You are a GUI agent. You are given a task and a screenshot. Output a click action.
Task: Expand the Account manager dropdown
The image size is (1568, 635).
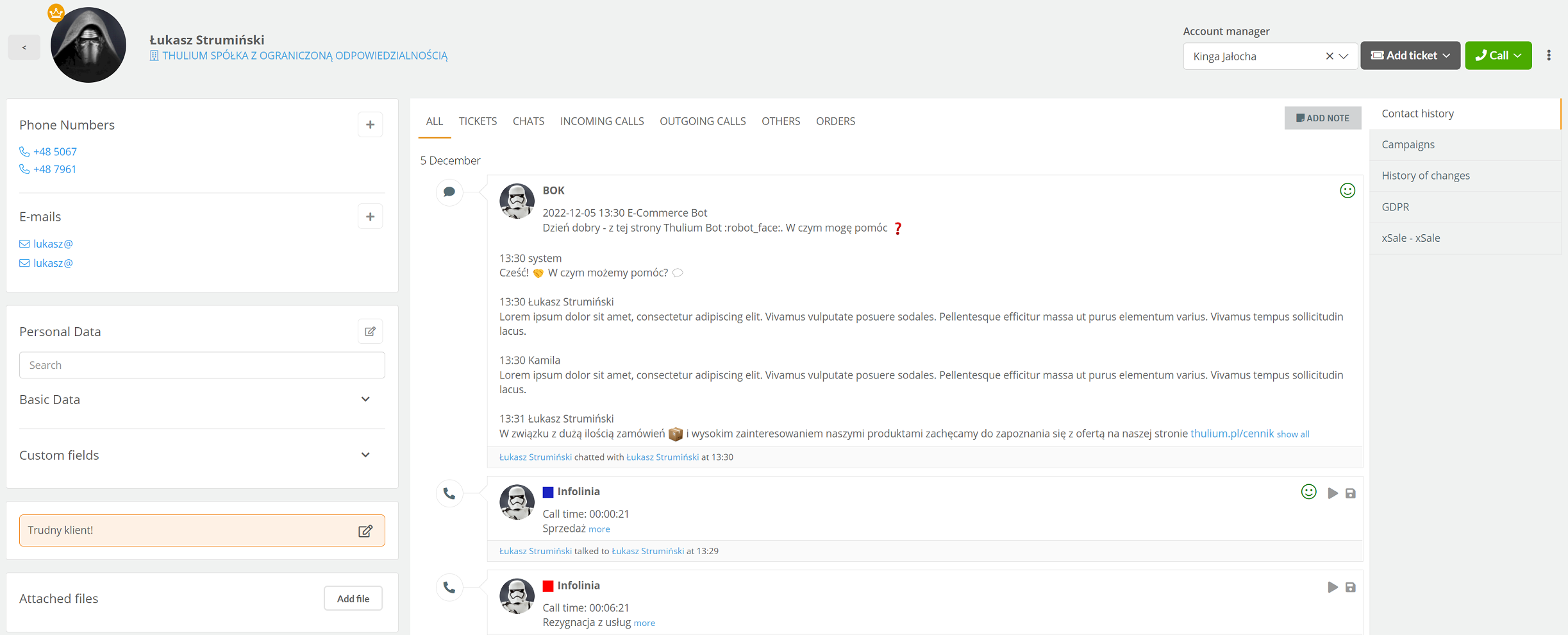[x=1344, y=56]
